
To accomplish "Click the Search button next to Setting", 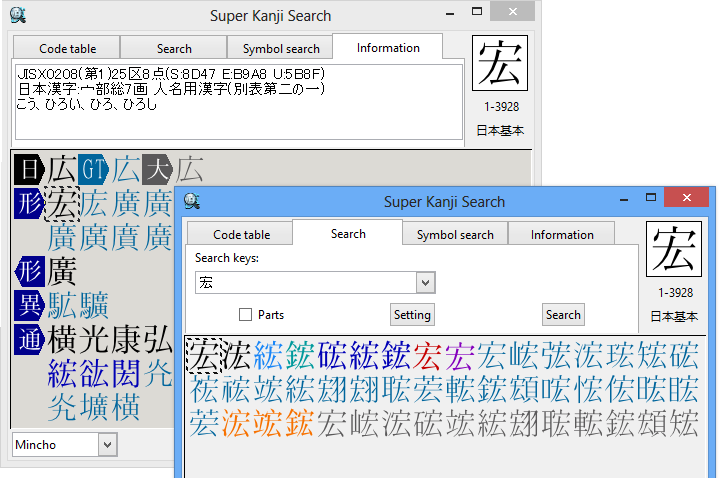I will 563,315.
